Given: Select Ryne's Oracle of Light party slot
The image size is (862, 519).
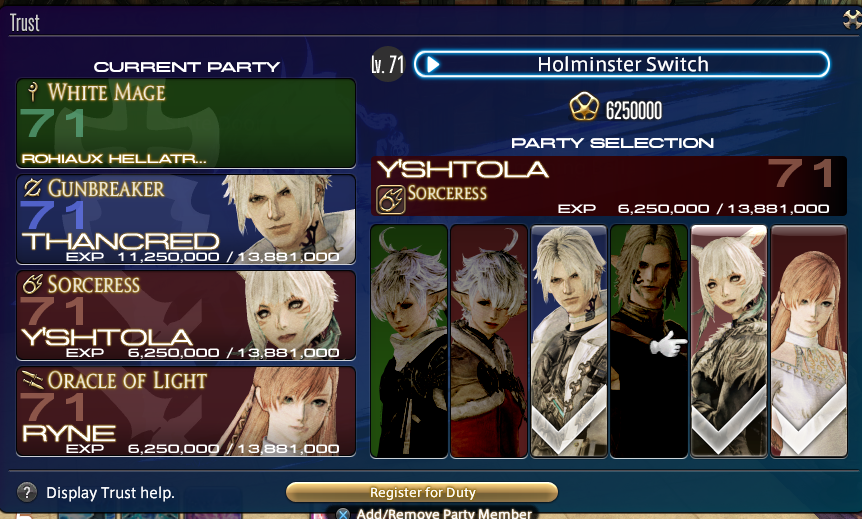Looking at the screenshot, I should click(186, 411).
